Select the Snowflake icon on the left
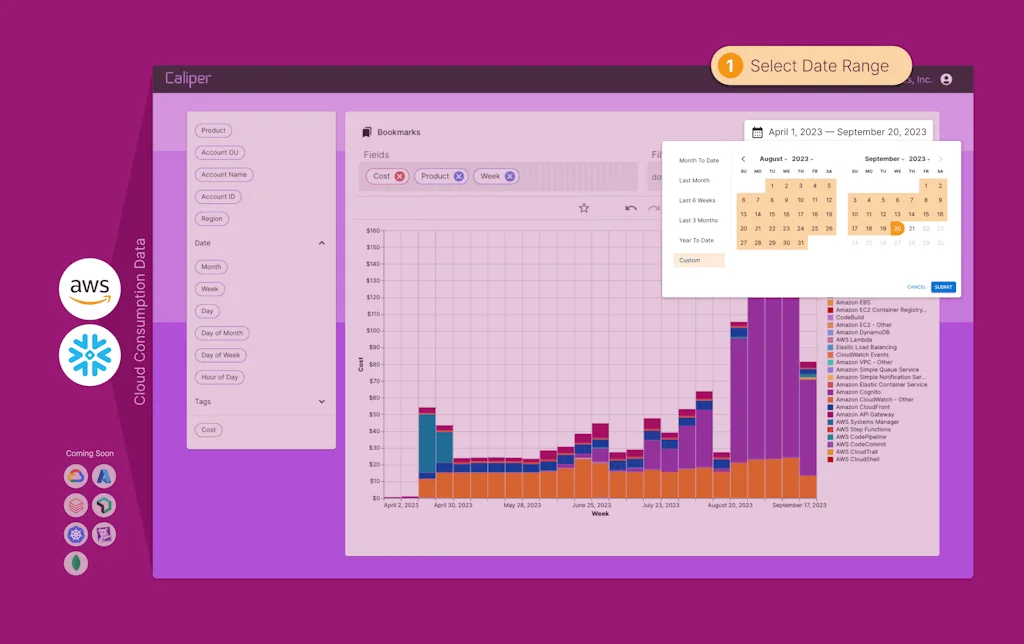Image resolution: width=1024 pixels, height=644 pixels. 90,355
